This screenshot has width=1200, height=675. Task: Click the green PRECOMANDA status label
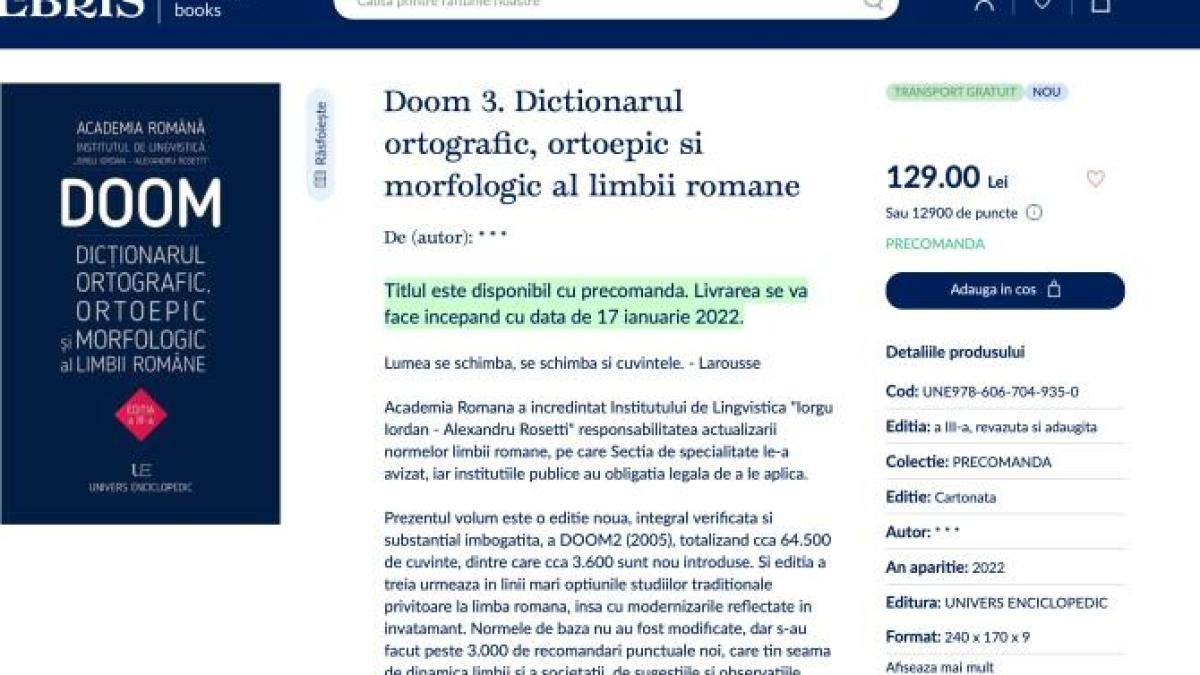pos(935,244)
